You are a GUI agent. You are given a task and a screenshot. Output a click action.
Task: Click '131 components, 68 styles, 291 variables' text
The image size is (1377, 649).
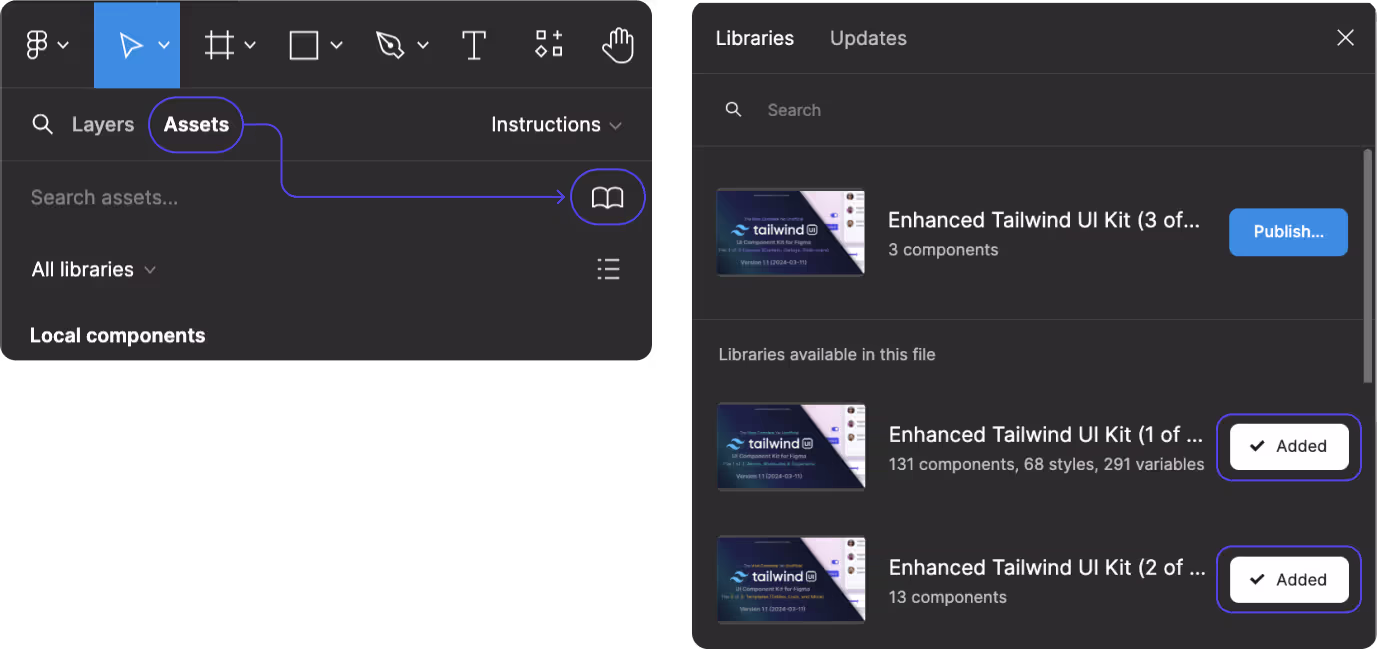(1046, 464)
